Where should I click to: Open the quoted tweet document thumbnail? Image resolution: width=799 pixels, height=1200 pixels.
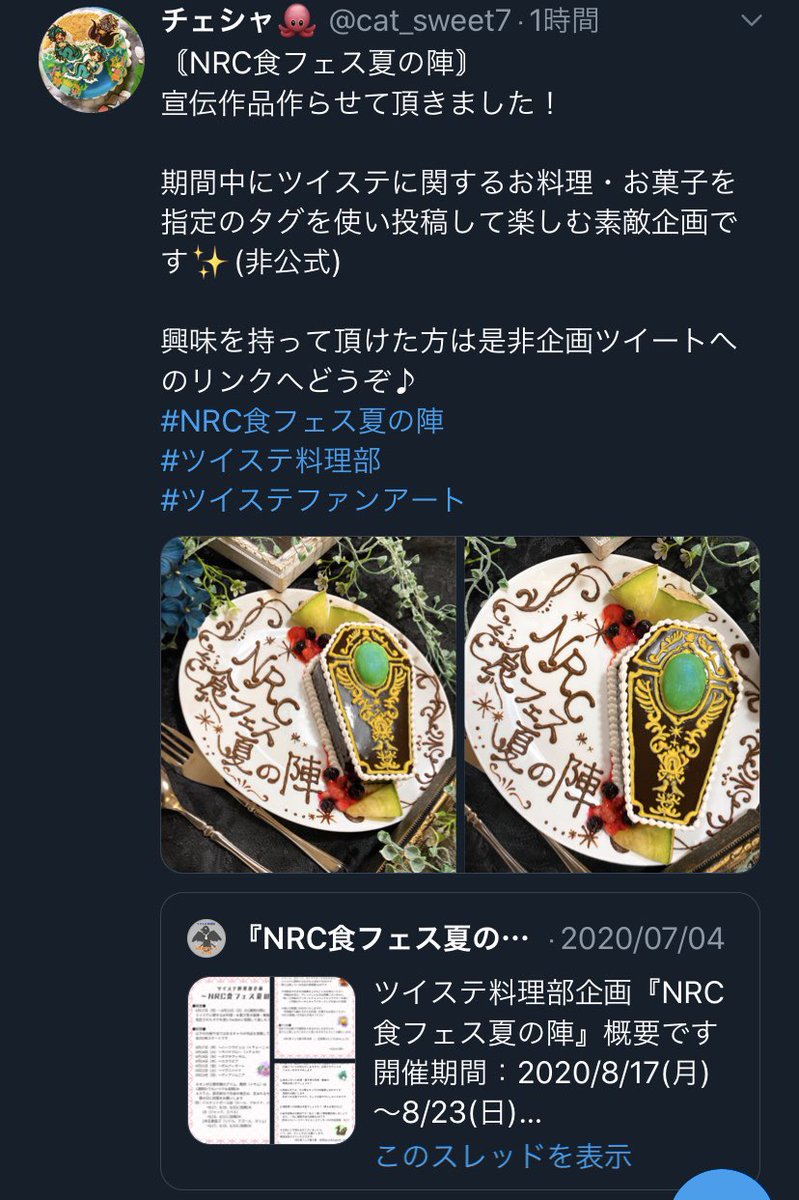(x=272, y=1060)
